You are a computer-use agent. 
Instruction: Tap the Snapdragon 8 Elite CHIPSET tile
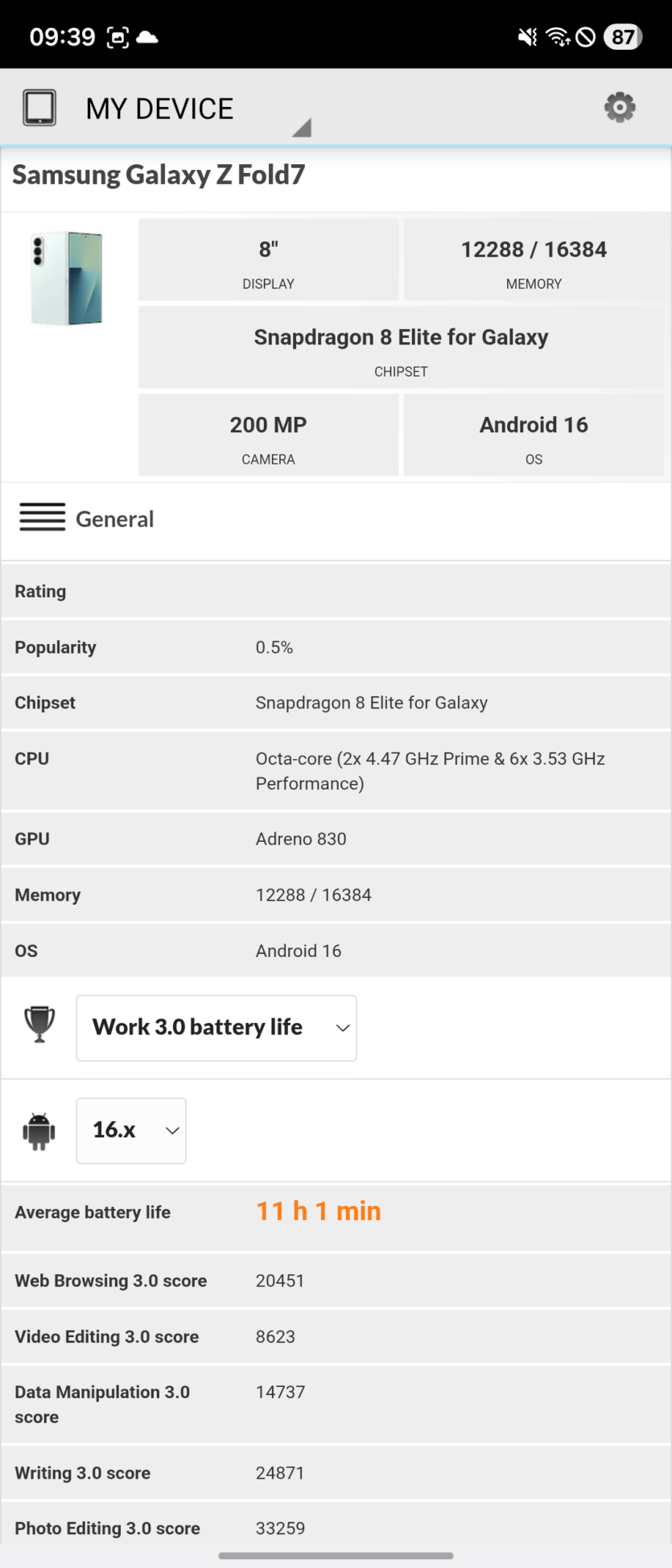click(402, 348)
